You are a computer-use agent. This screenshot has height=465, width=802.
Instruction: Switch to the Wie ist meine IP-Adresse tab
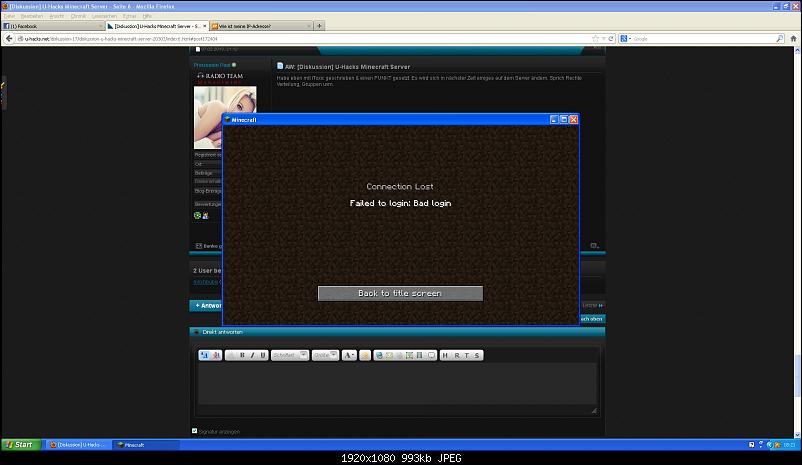tap(261, 26)
